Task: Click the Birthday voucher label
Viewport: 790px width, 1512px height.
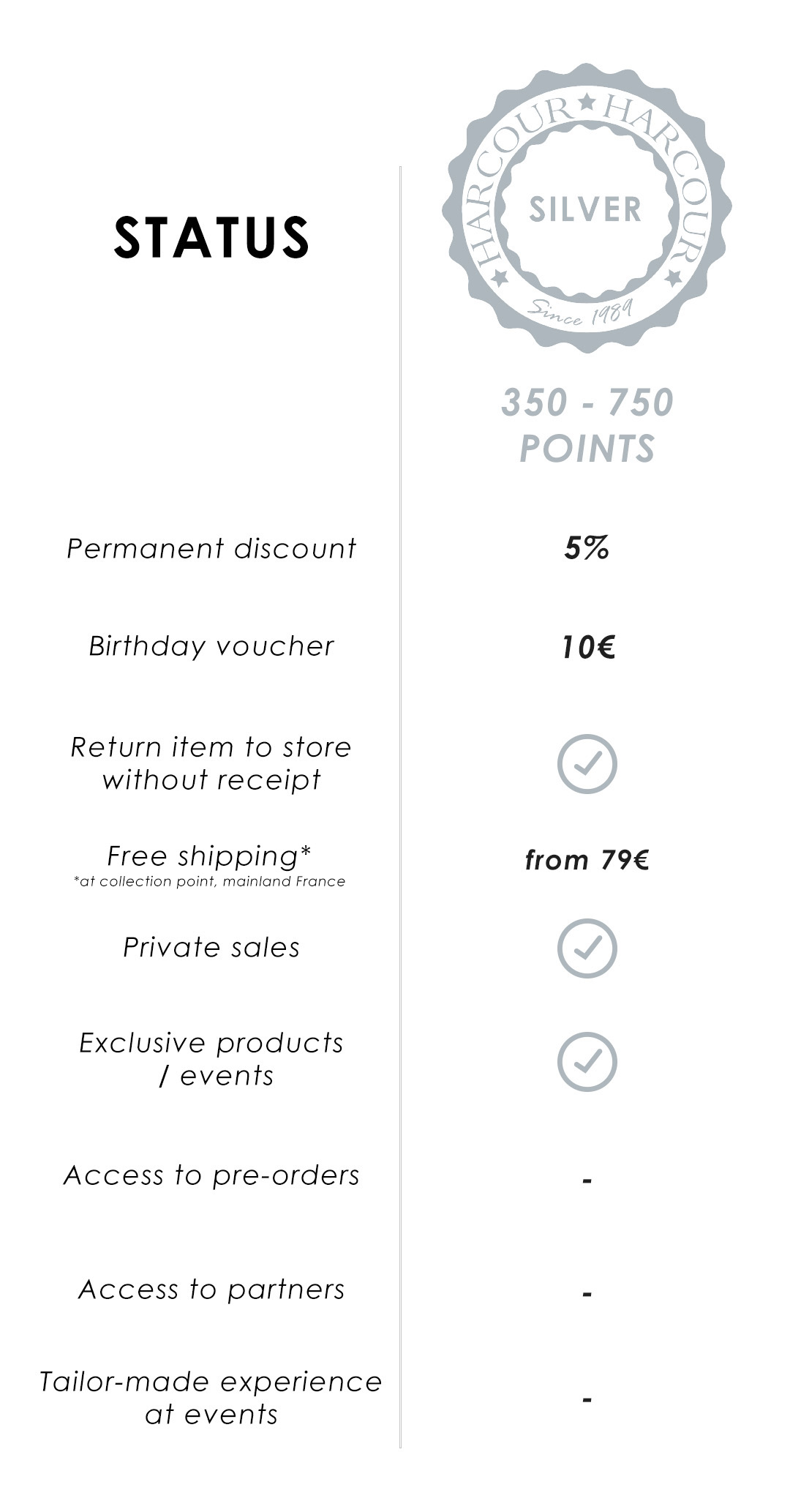Action: click(211, 646)
